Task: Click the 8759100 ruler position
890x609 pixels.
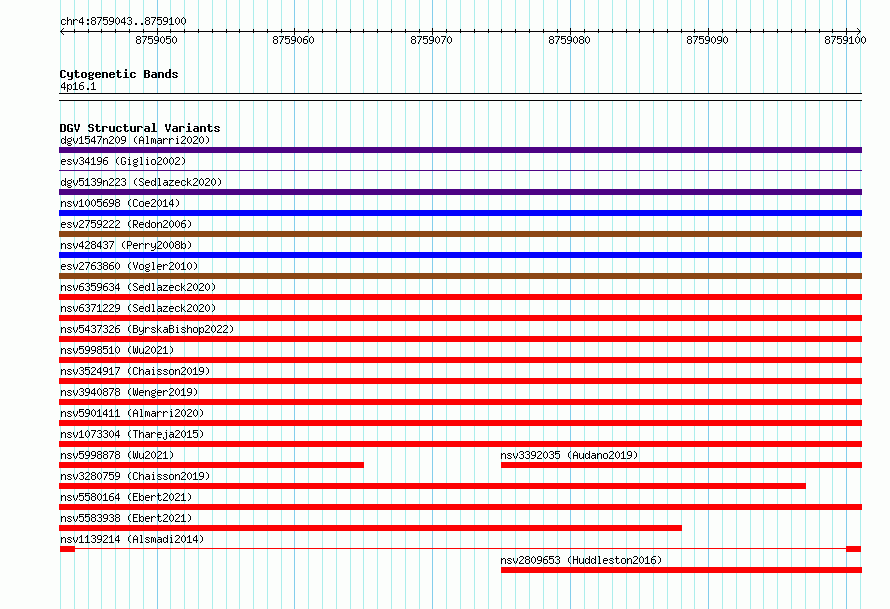Action: (845, 40)
